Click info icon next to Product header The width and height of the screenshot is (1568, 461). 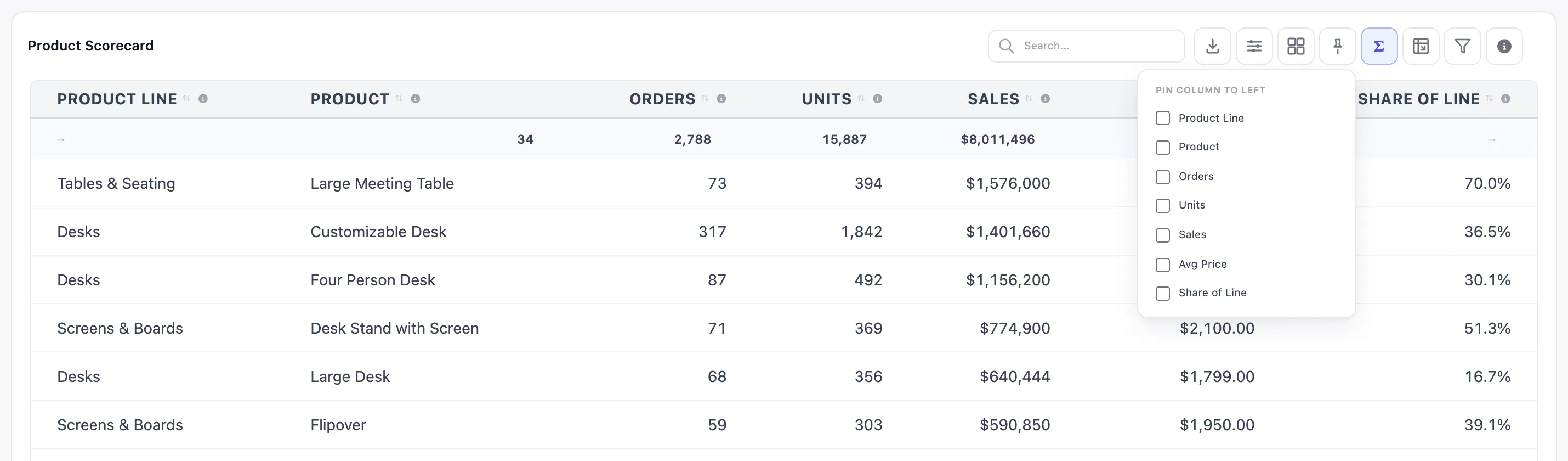[x=416, y=99]
